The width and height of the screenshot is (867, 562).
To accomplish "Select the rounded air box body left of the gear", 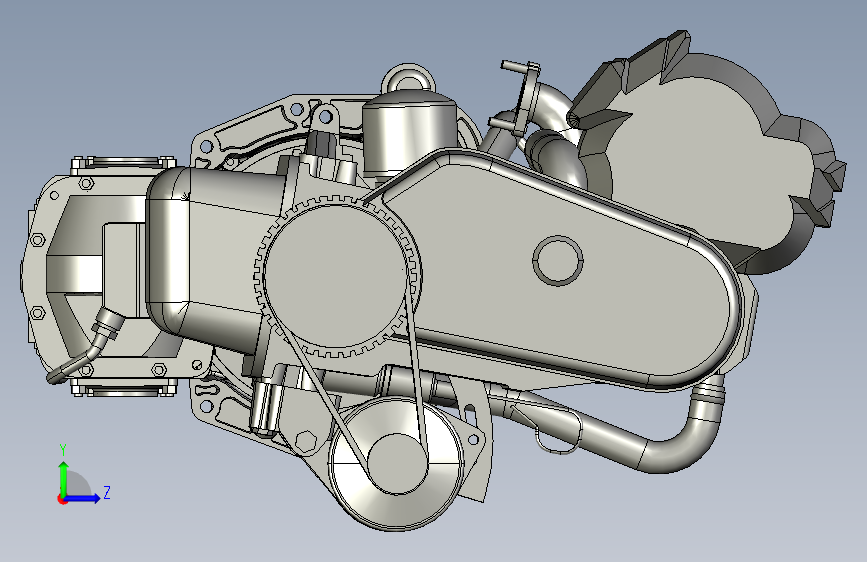I will [x=216, y=254].
